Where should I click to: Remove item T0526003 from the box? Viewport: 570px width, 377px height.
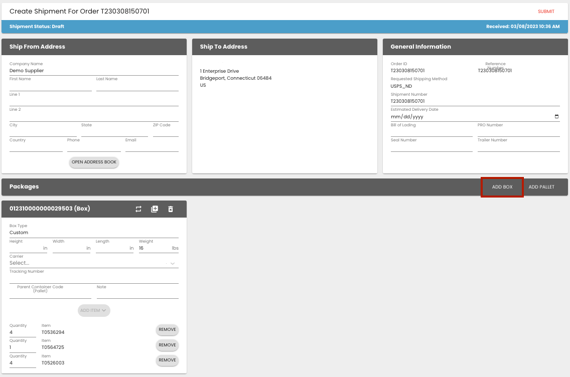pyautogui.click(x=167, y=360)
